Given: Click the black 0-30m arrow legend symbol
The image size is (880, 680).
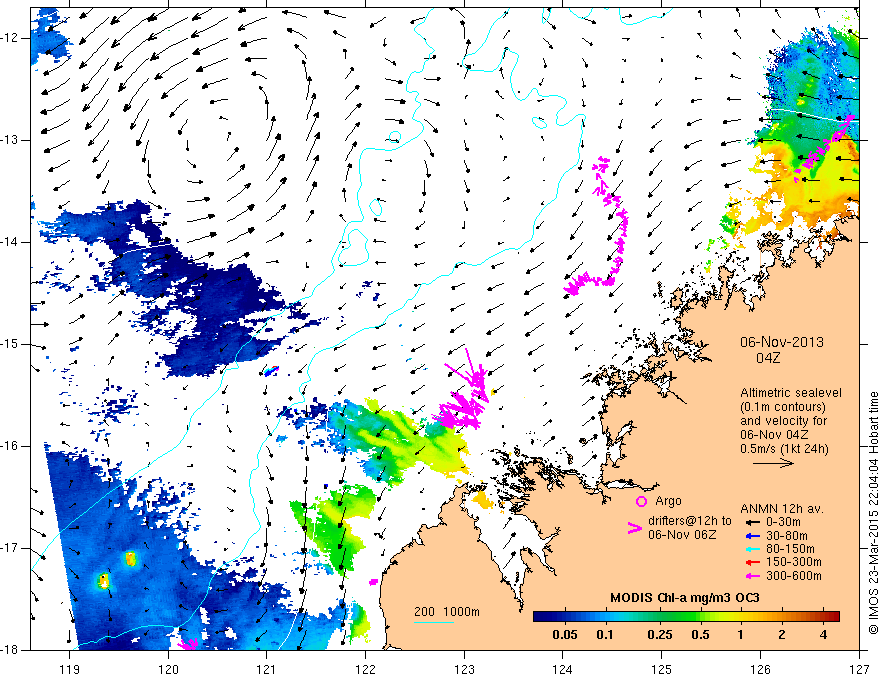Looking at the screenshot, I should pos(752,522).
